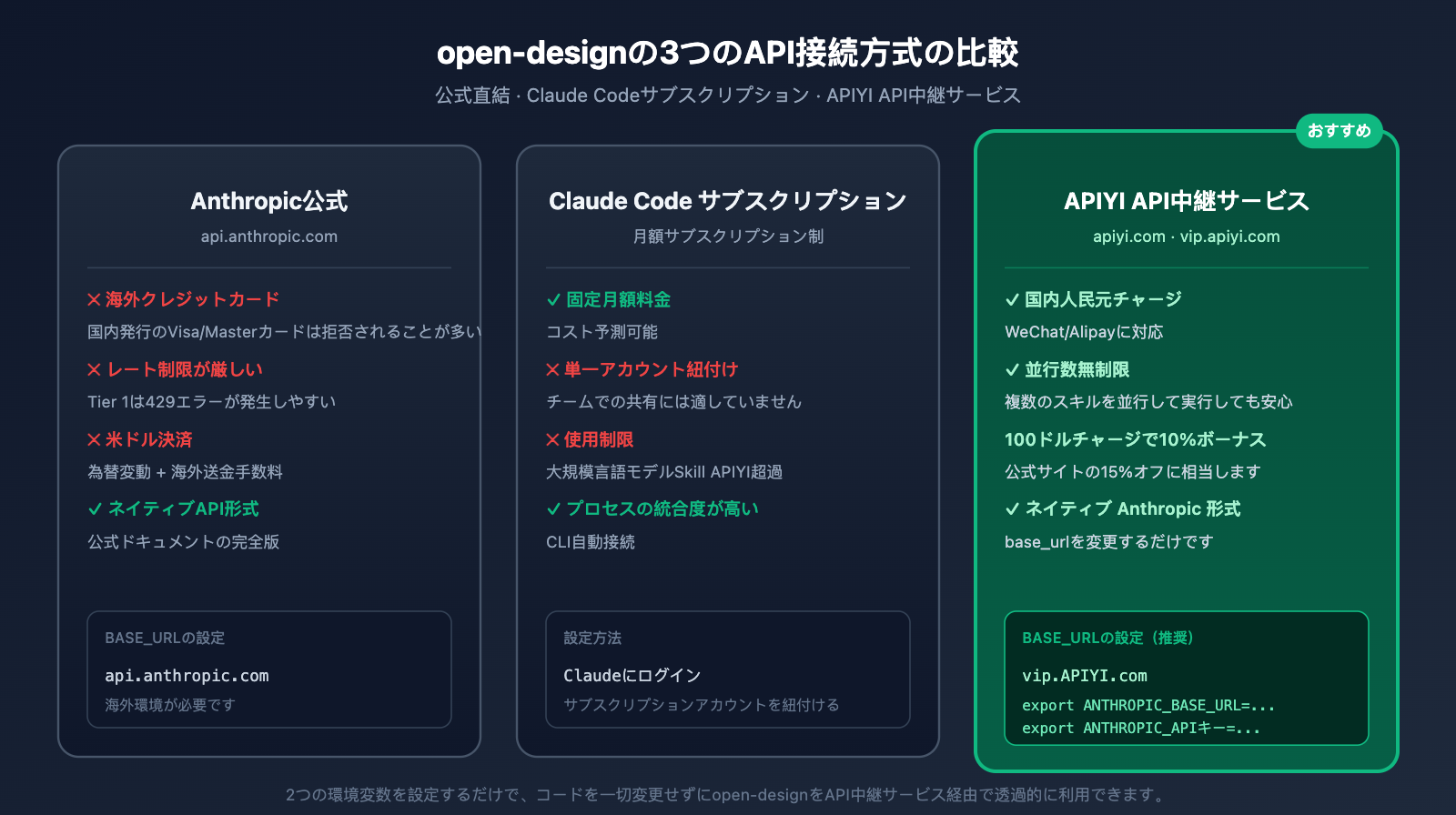Select the APIYI API中継サービス title
The height and width of the screenshot is (815, 1456).
(1187, 201)
